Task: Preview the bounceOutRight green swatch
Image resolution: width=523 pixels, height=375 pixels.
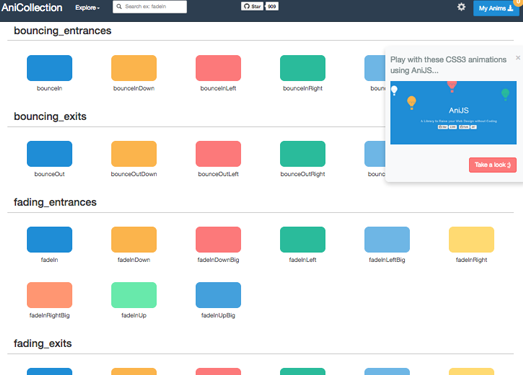Action: point(303,154)
